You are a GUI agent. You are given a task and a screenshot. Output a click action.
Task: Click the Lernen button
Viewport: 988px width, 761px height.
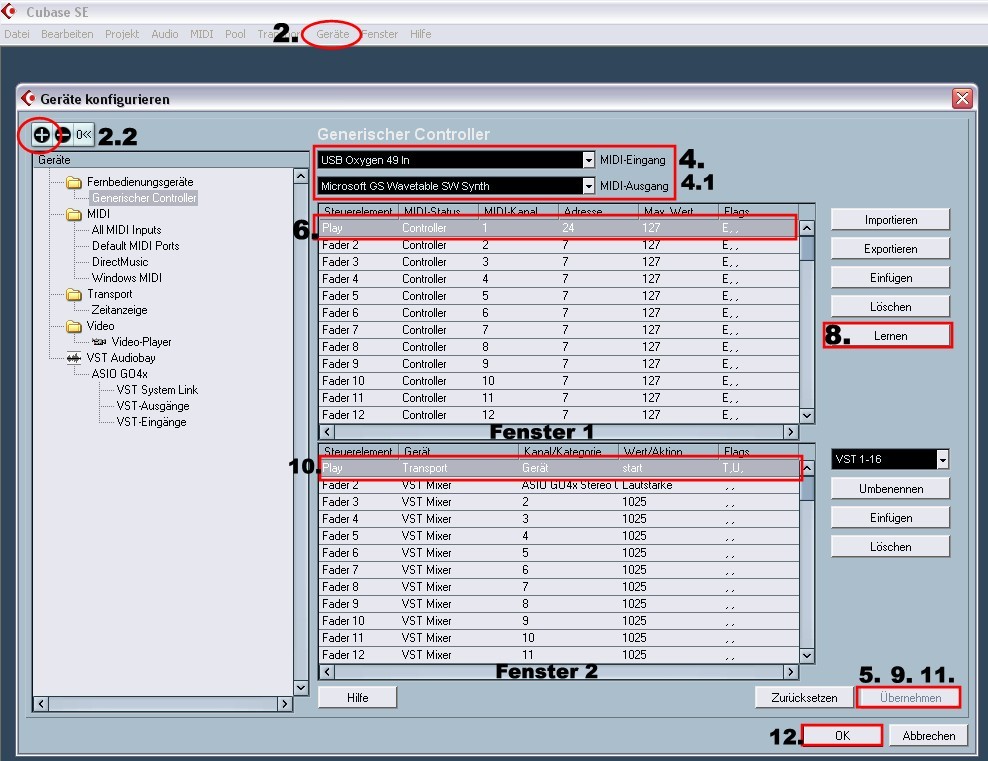click(x=890, y=336)
